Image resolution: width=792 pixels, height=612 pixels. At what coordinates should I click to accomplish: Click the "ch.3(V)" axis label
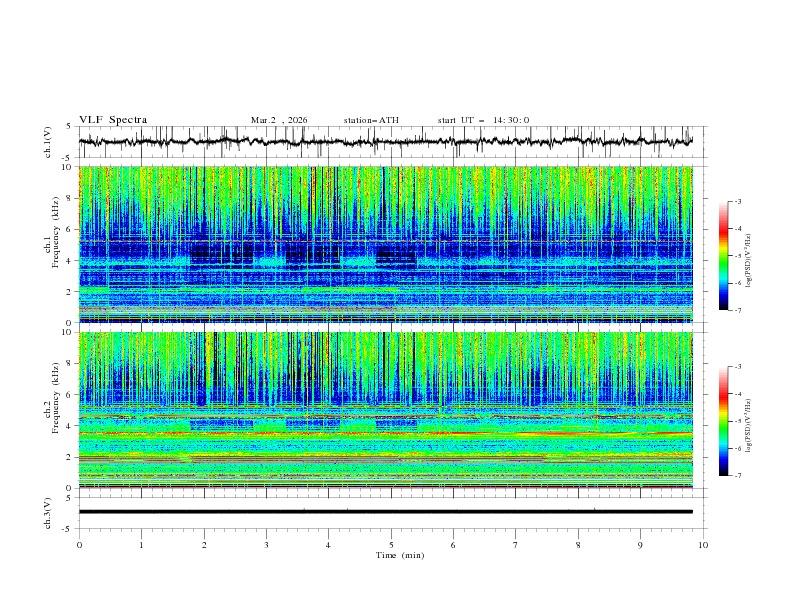pyautogui.click(x=48, y=513)
